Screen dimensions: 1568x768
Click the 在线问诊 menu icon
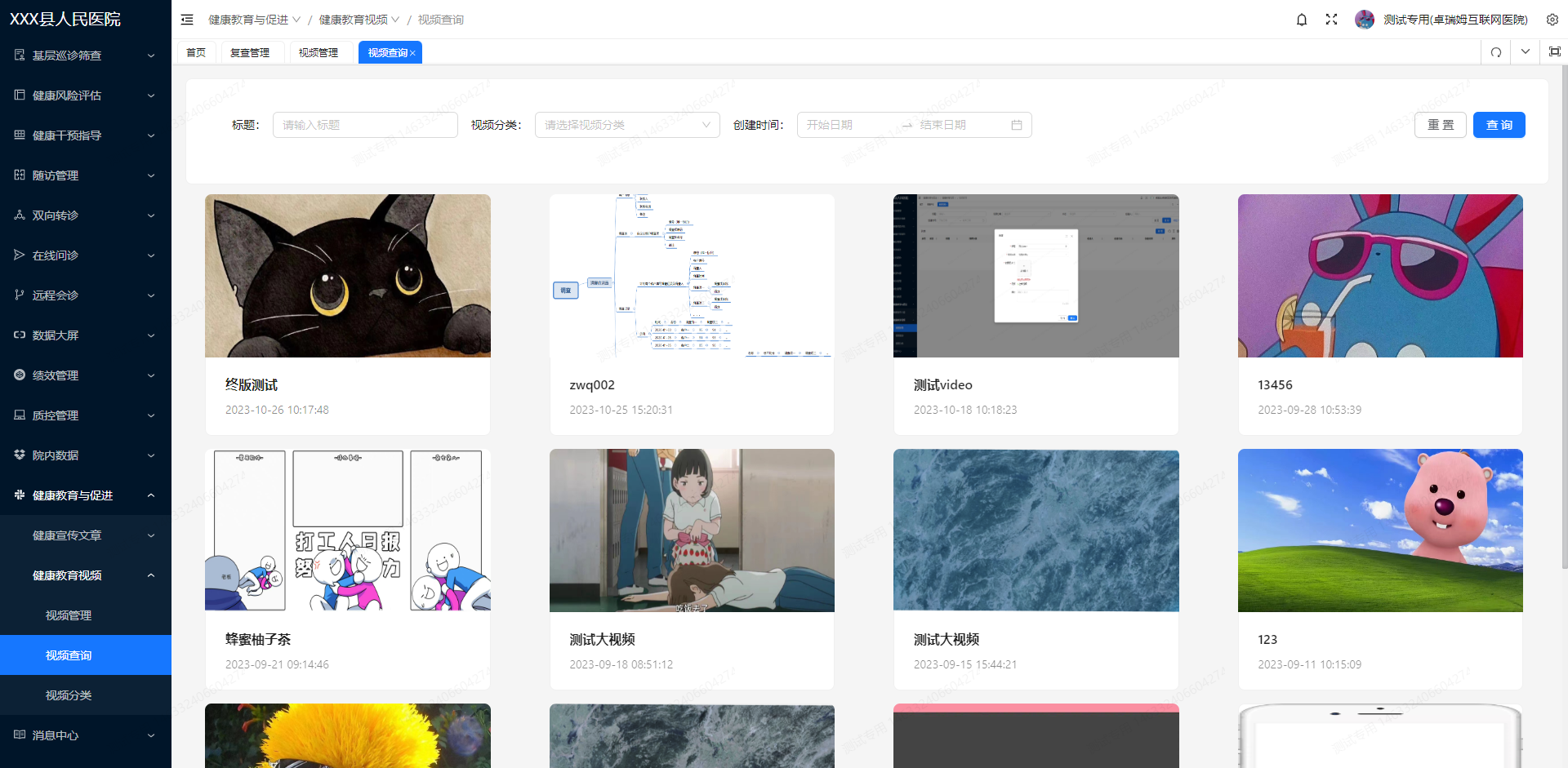[x=20, y=255]
